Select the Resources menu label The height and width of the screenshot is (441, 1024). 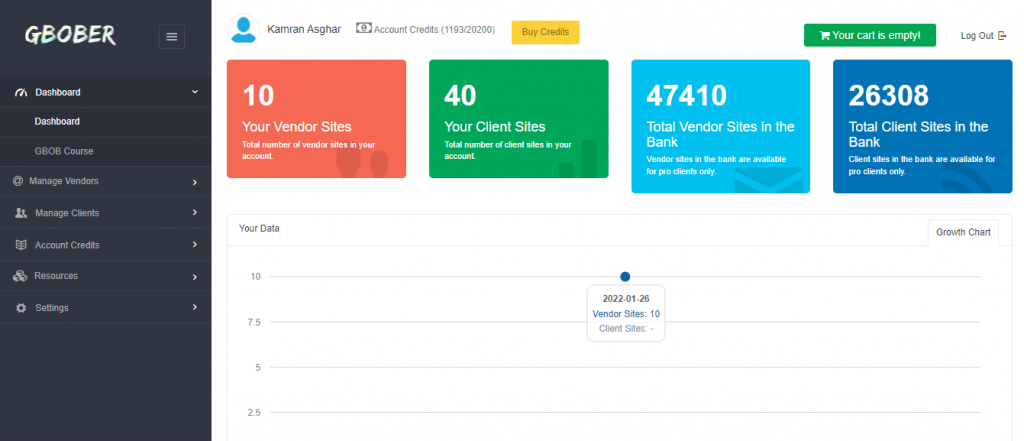coord(56,276)
